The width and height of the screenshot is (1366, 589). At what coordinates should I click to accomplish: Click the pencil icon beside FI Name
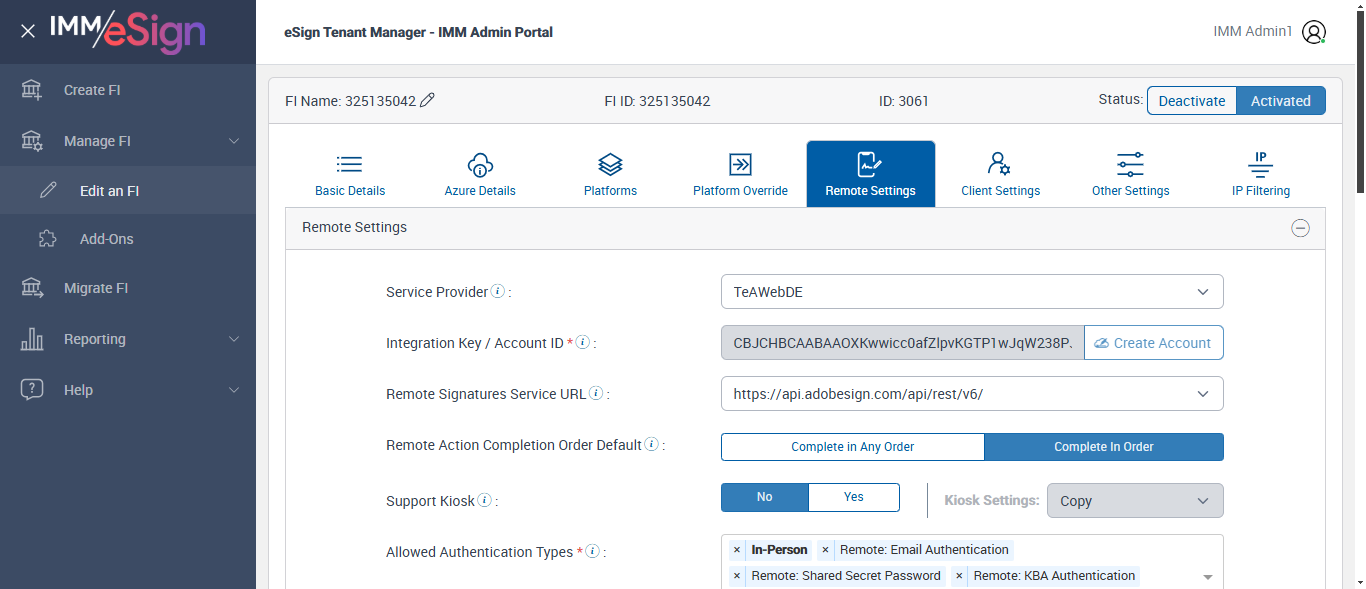click(x=428, y=100)
